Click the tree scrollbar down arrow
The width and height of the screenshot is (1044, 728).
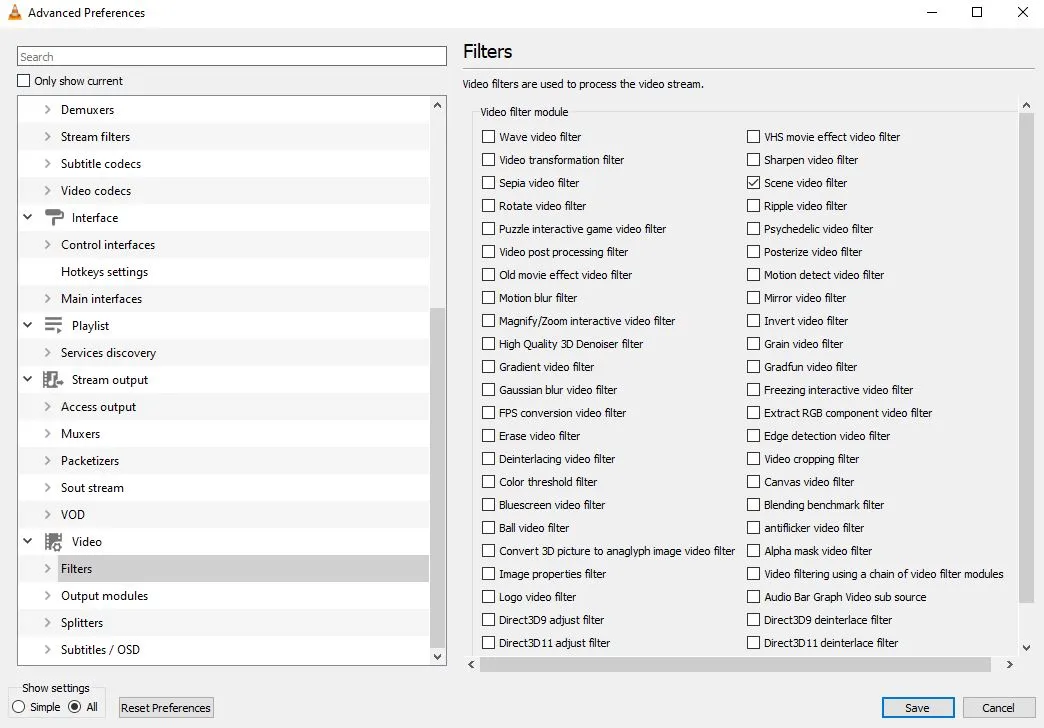tap(437, 656)
